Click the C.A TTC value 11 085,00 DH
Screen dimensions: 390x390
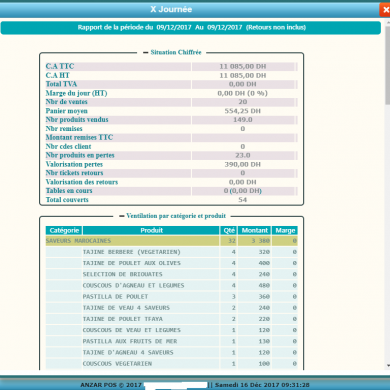[243, 66]
